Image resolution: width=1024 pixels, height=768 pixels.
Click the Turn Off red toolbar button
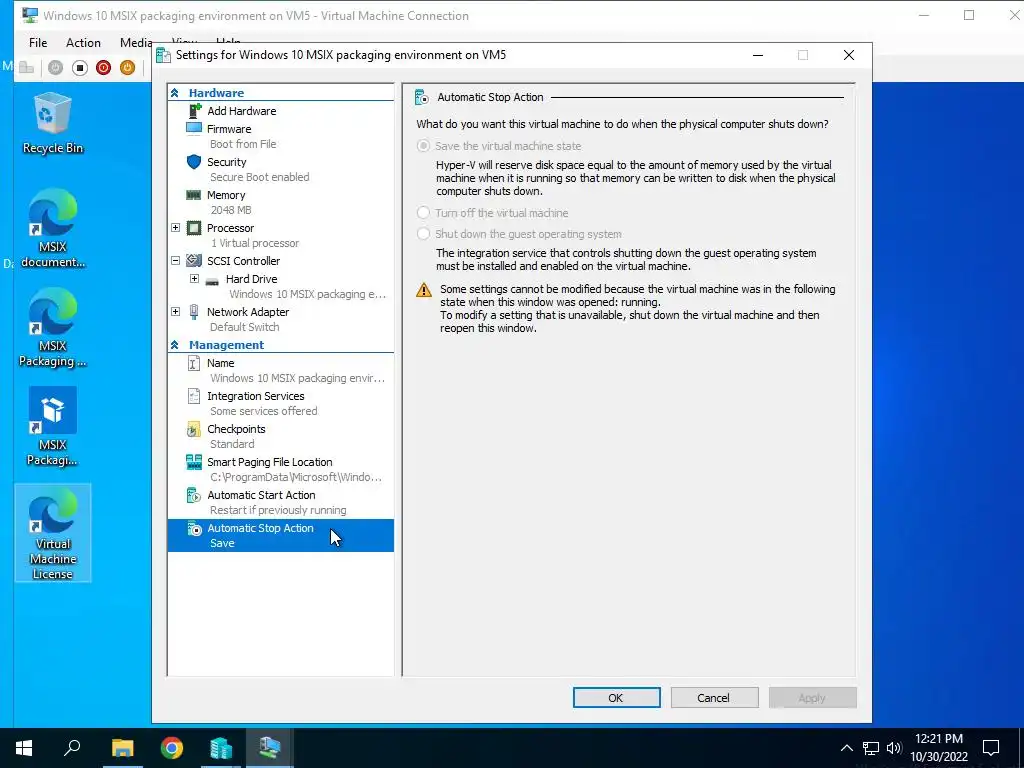(103, 67)
